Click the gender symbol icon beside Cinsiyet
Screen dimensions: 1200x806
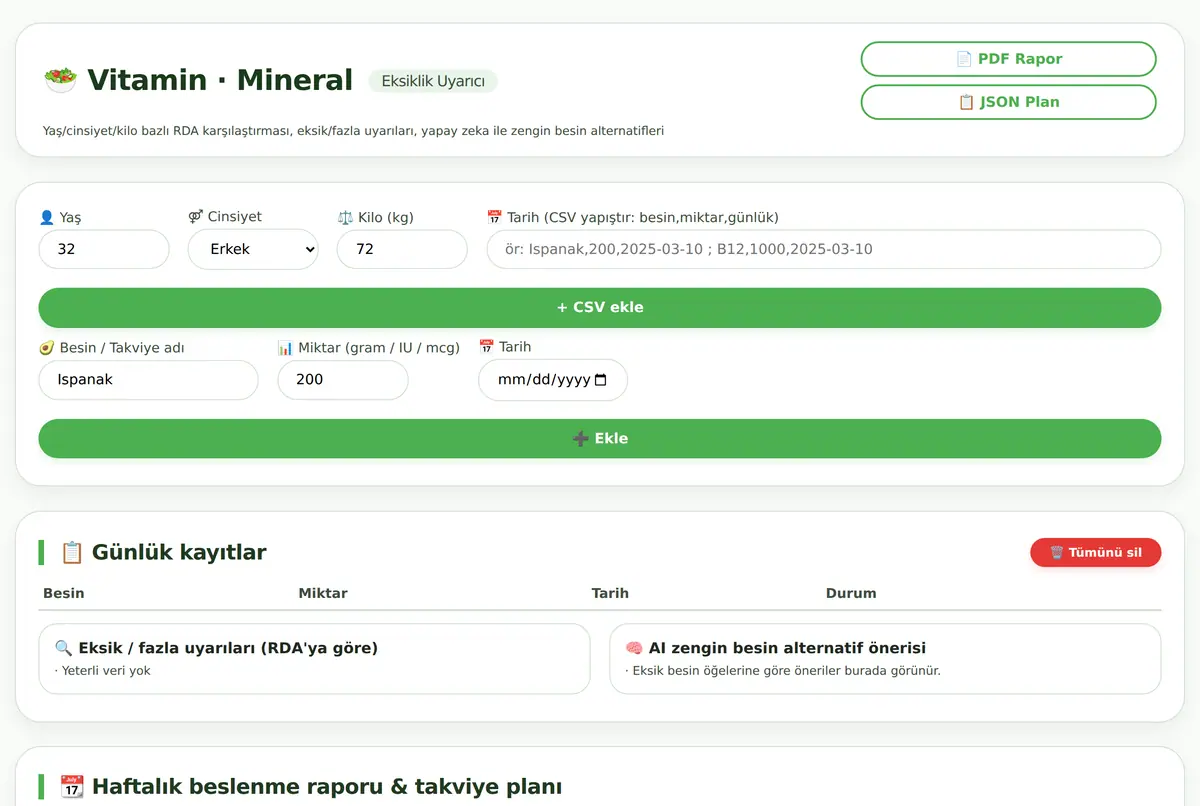tap(195, 217)
